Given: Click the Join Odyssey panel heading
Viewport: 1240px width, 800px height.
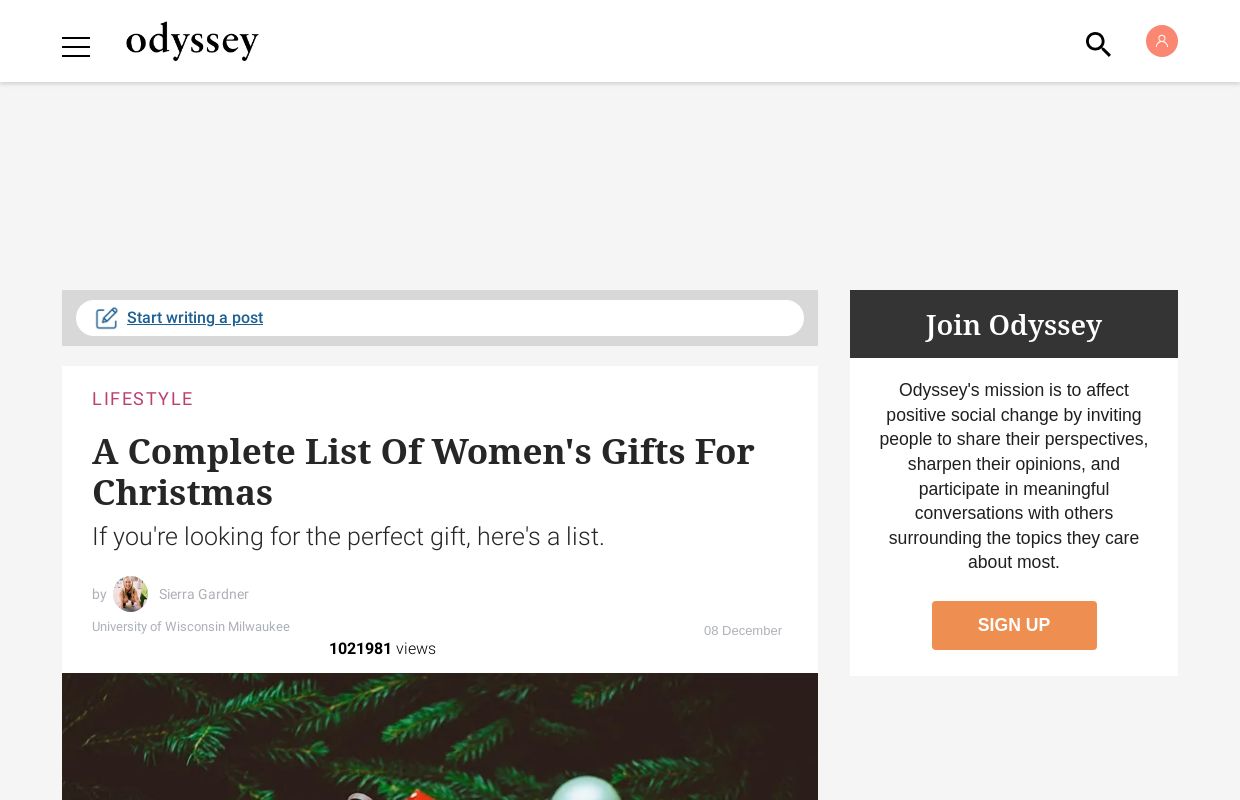Looking at the screenshot, I should click(x=1013, y=325).
